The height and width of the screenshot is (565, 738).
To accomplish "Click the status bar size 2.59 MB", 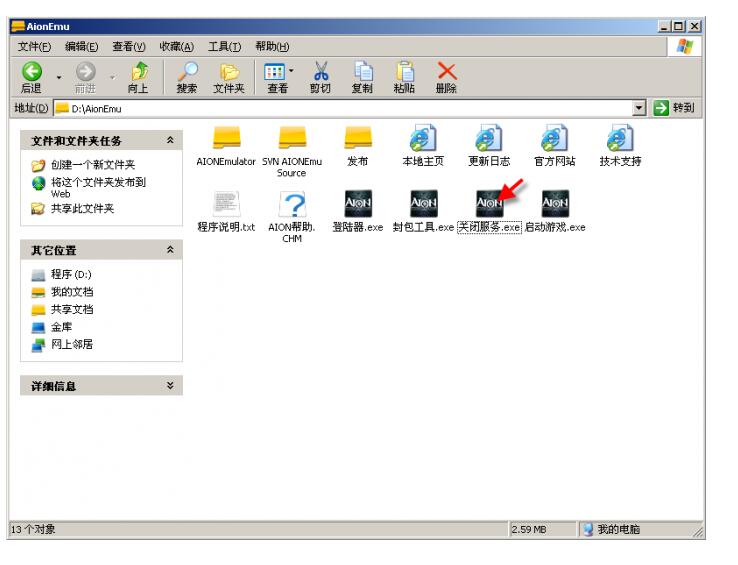I will (529, 529).
